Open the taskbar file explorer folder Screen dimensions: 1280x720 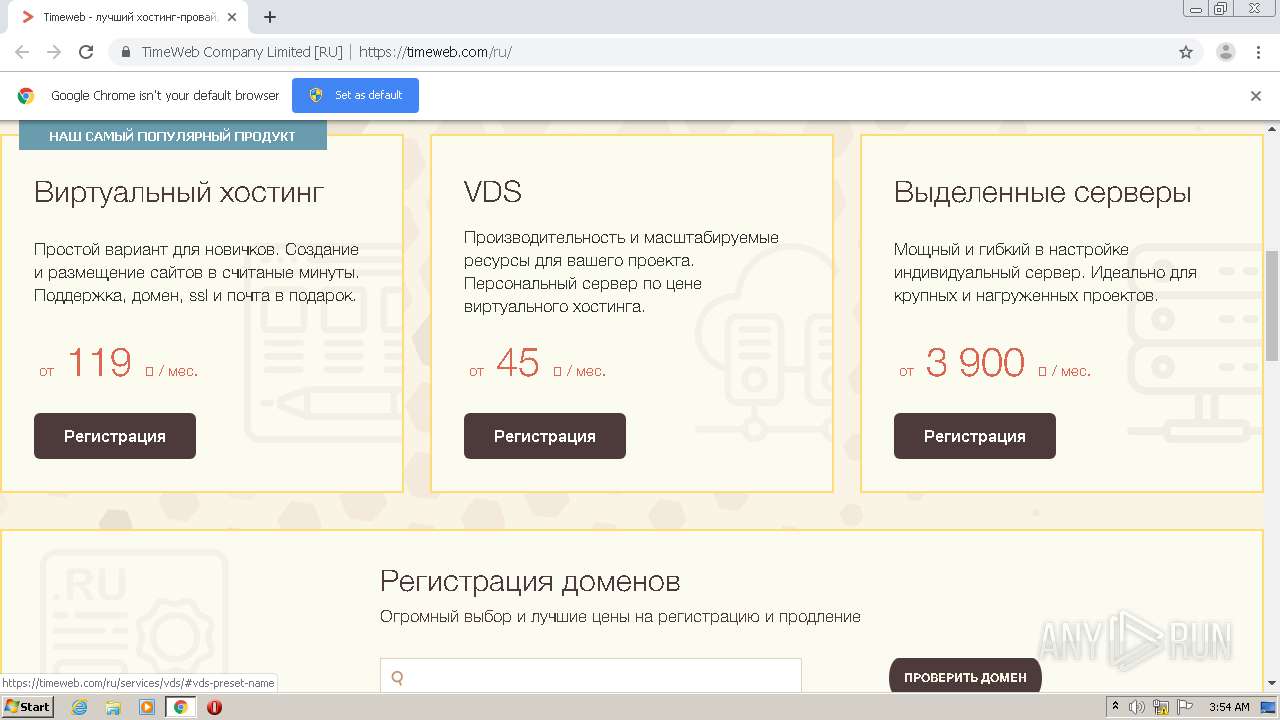pos(113,707)
